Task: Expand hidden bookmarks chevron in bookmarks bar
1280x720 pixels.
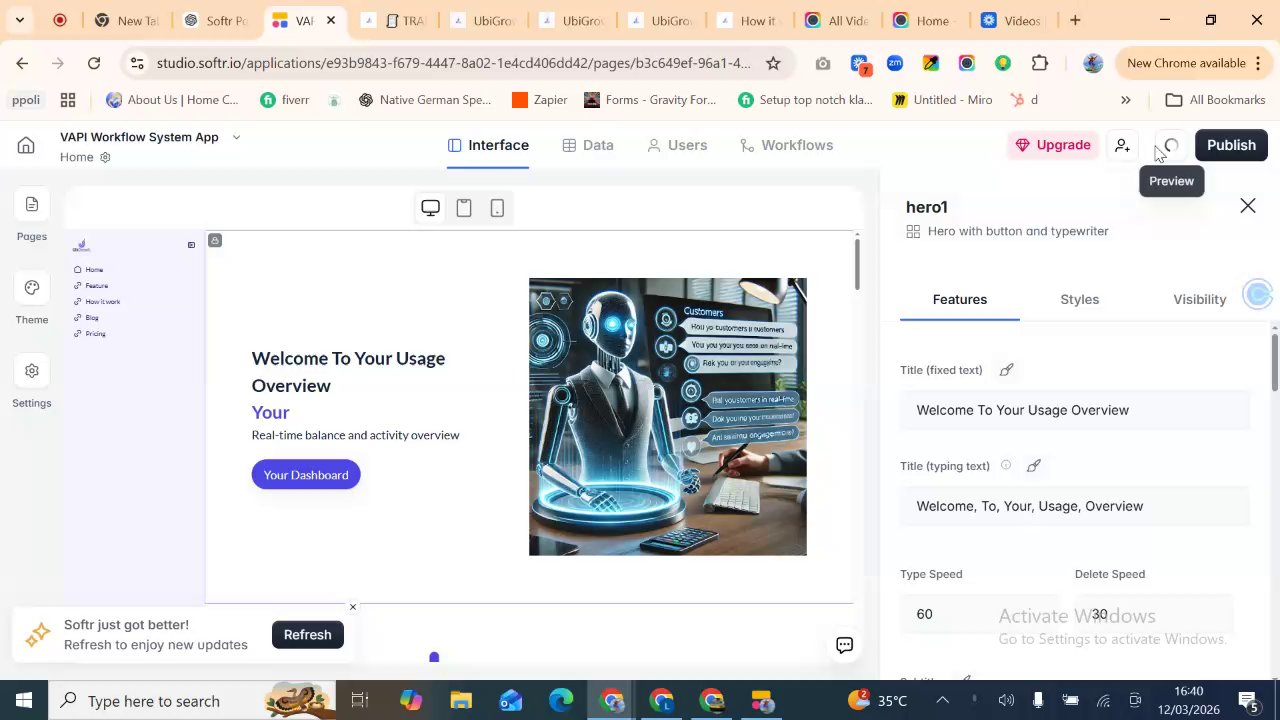Action: tap(1125, 100)
